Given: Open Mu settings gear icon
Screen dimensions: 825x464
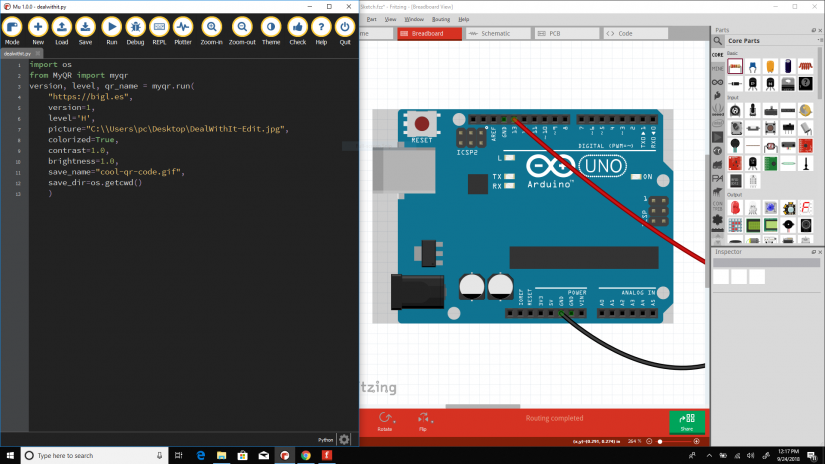Looking at the screenshot, I should pos(344,439).
